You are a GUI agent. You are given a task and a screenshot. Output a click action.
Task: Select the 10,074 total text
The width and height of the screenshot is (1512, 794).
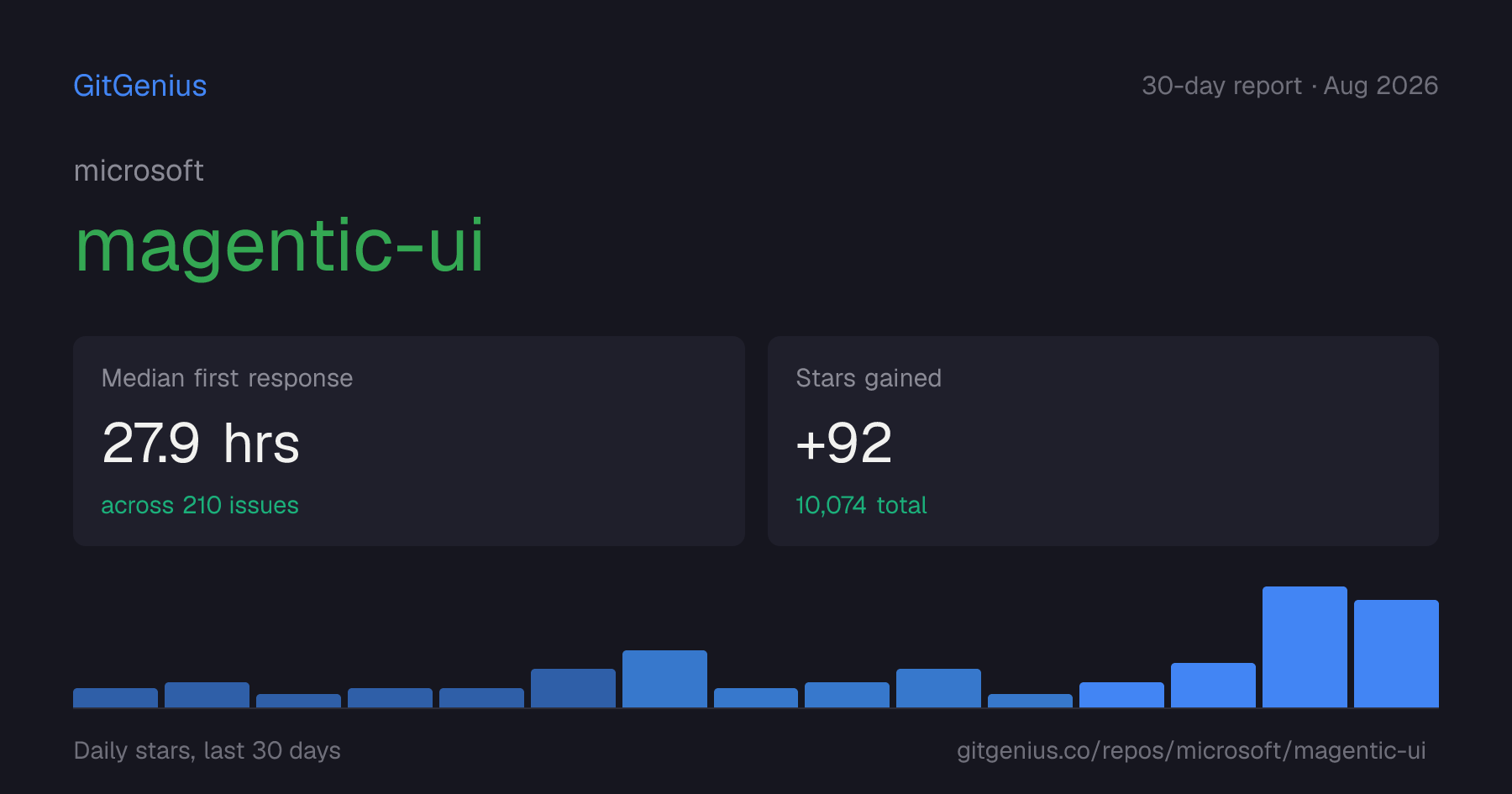pos(861,505)
